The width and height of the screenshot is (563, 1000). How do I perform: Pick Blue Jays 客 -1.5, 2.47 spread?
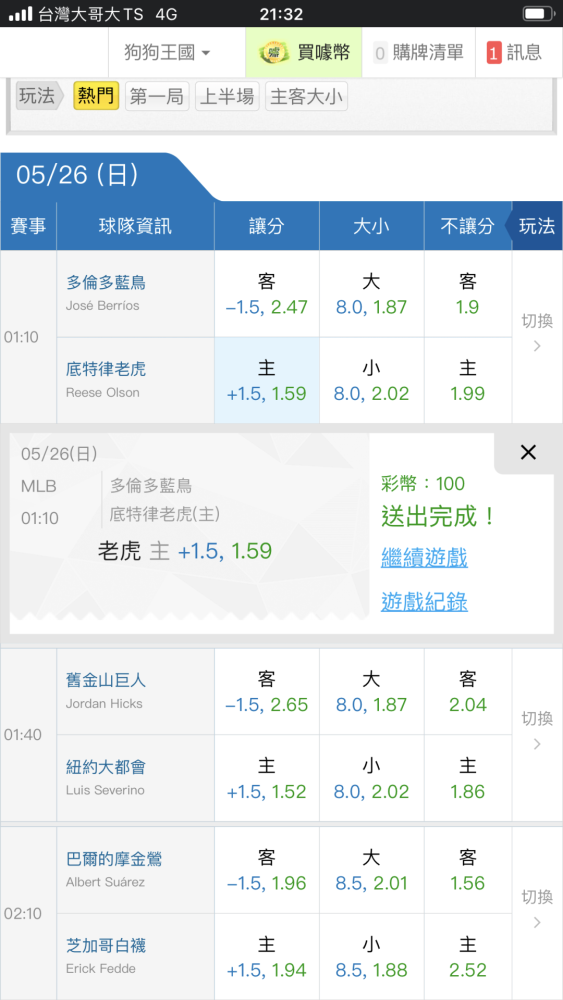pos(267,293)
